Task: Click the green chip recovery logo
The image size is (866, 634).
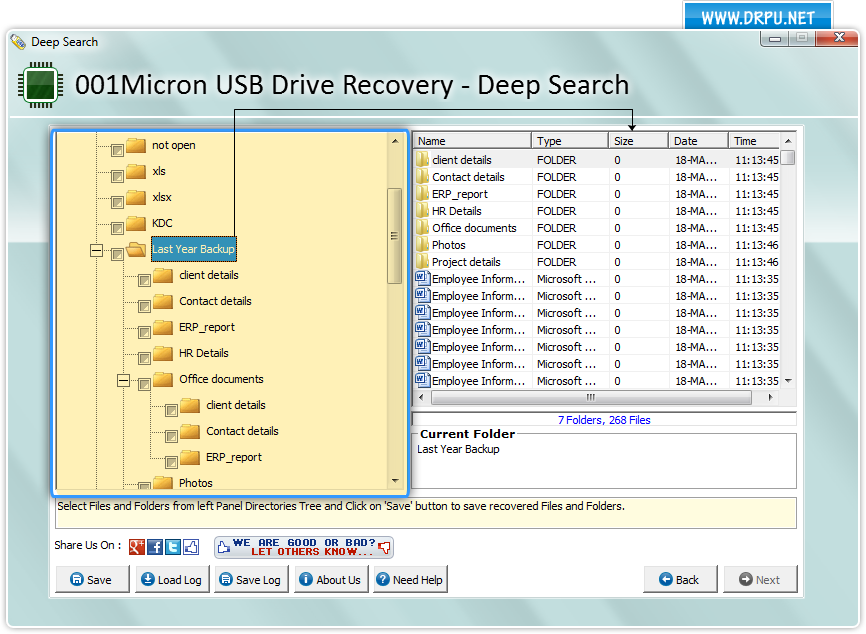Action: pos(38,86)
